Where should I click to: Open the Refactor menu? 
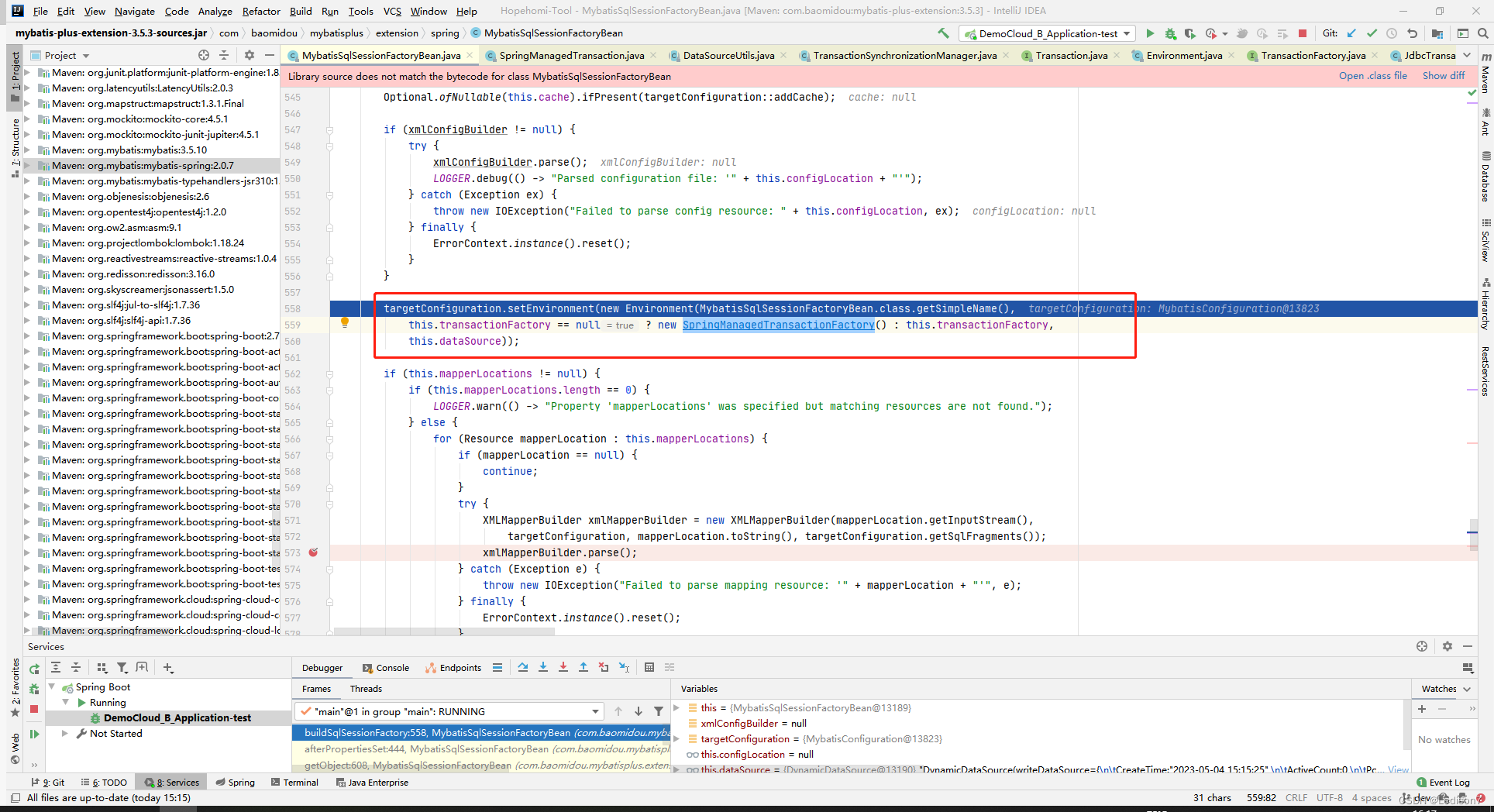pos(261,11)
